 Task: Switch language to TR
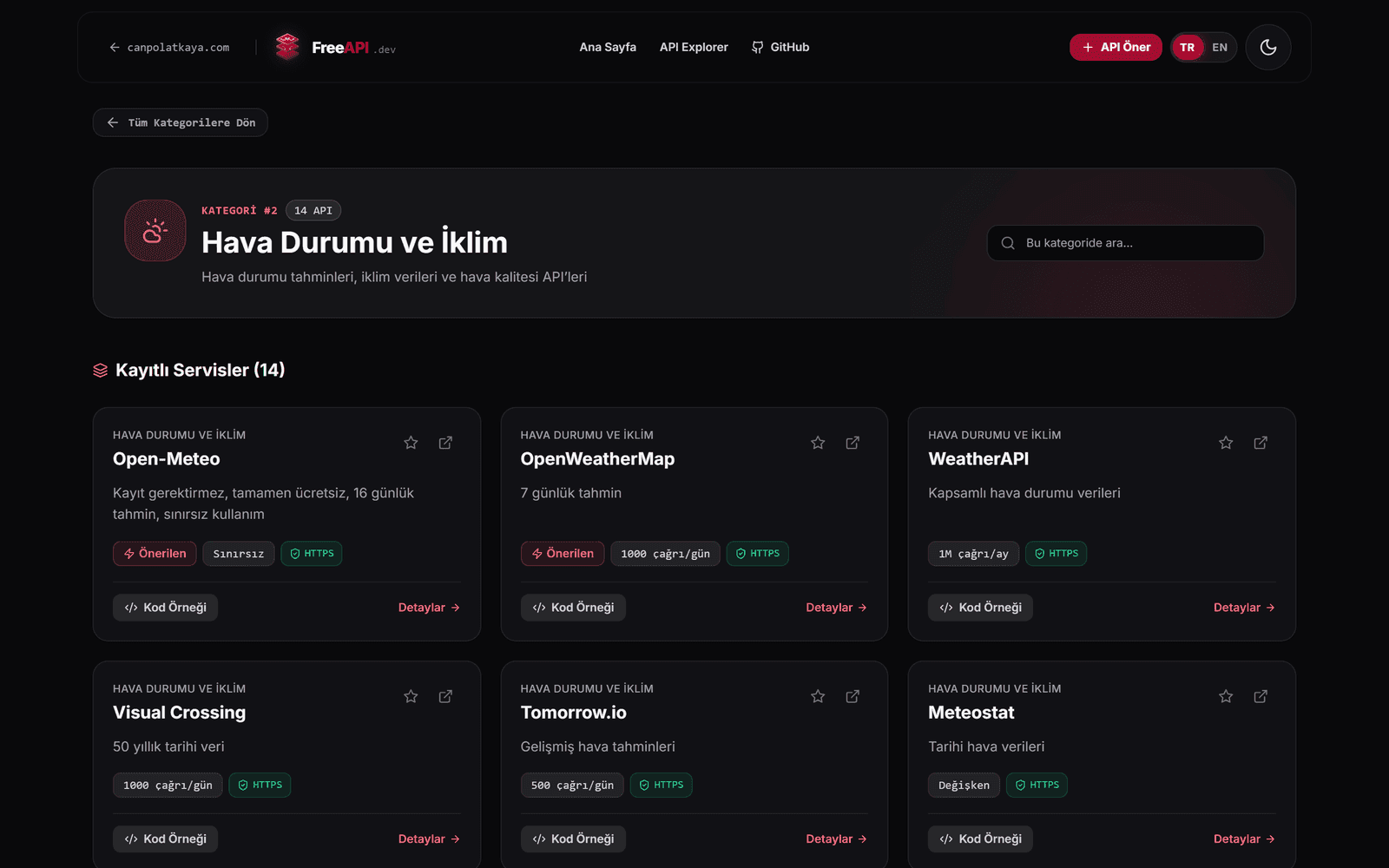pos(1187,47)
